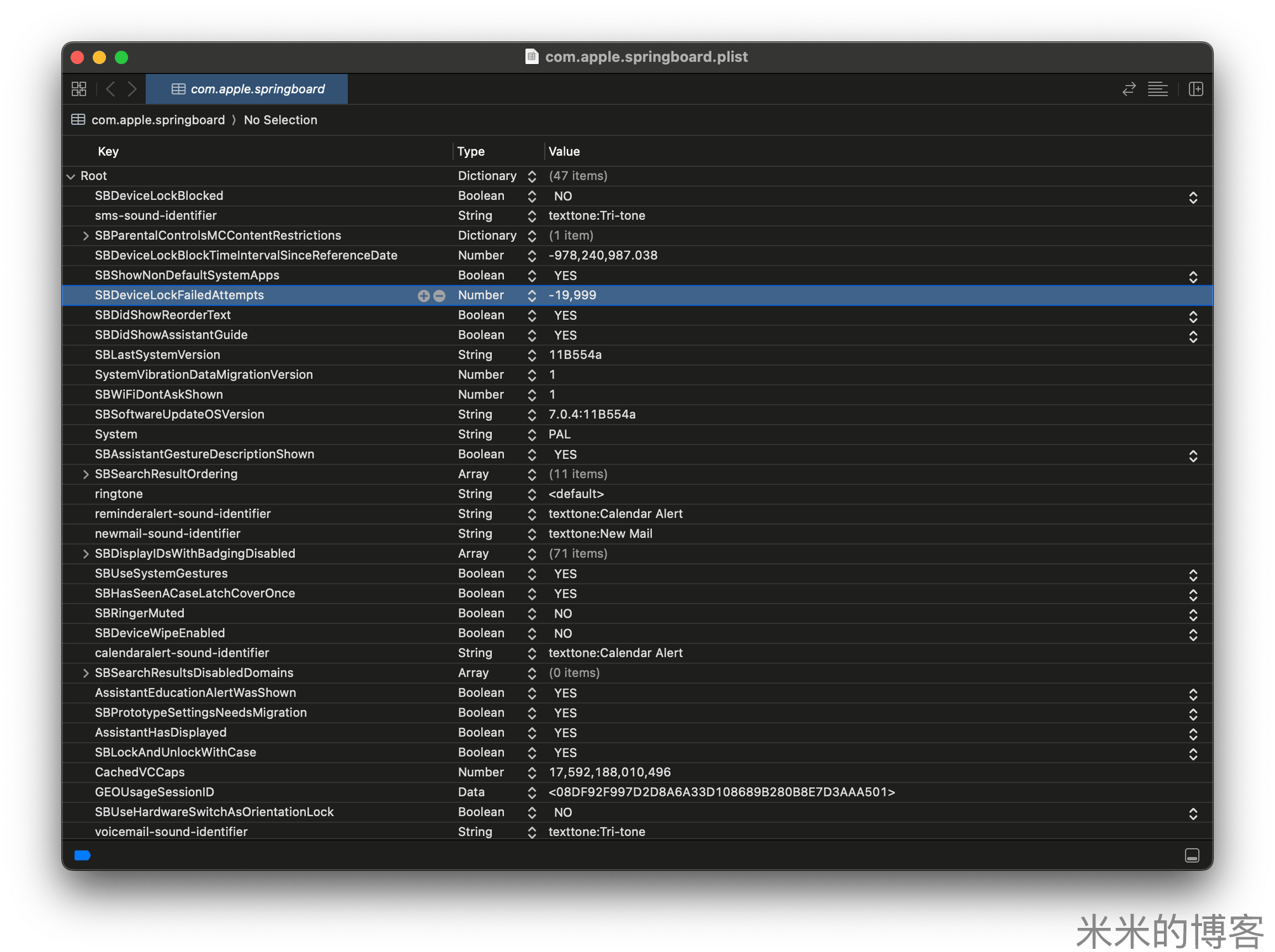Click the No Selection breadcrumb

(x=280, y=120)
